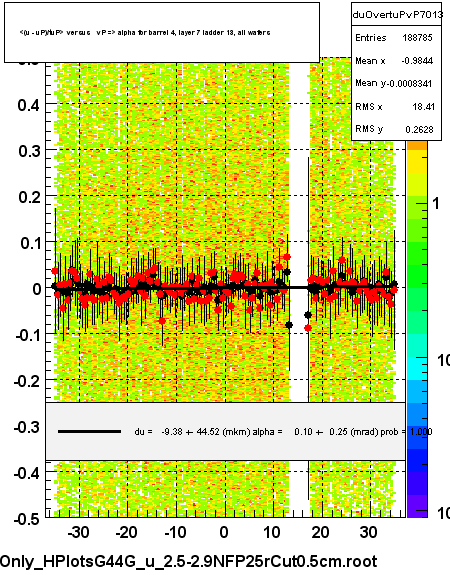Click the purple bottom segment of color palette
450x575 pixels.
click(417, 506)
